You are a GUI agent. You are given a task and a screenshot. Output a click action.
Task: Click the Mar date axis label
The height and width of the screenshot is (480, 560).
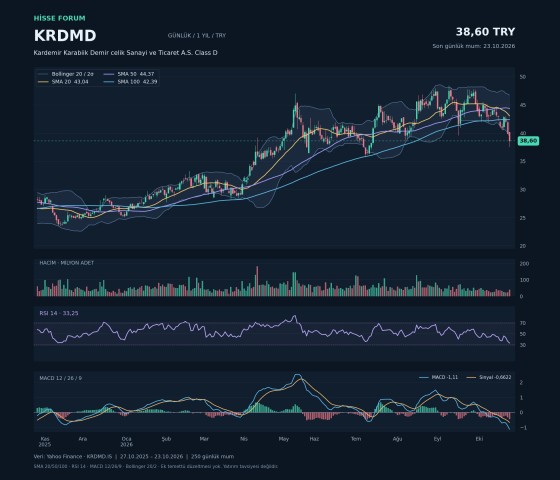click(x=204, y=439)
